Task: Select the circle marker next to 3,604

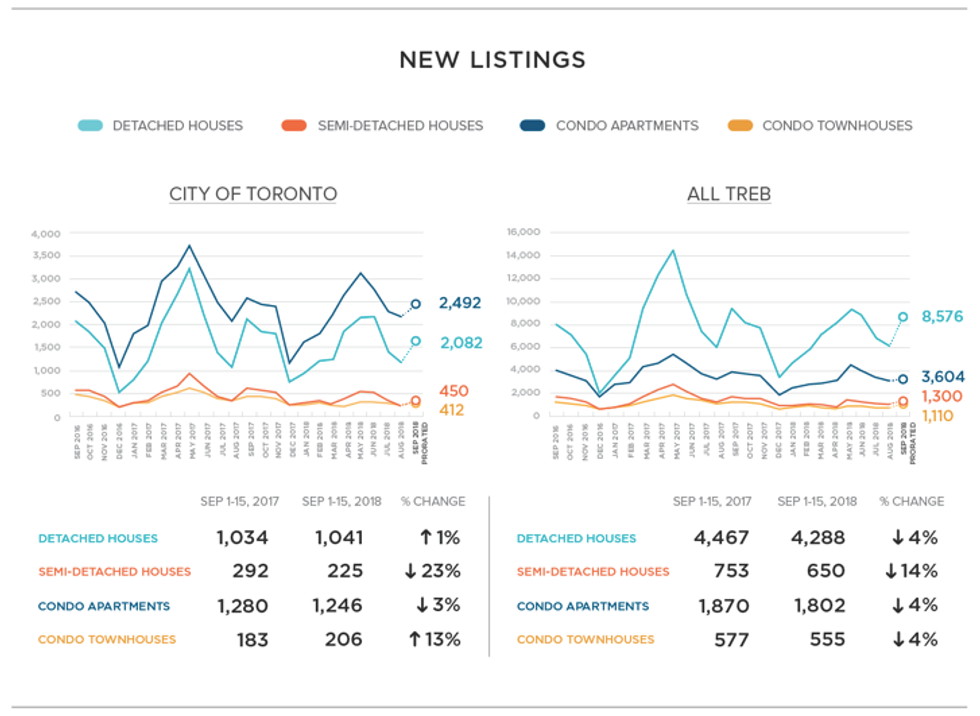Action: [903, 379]
